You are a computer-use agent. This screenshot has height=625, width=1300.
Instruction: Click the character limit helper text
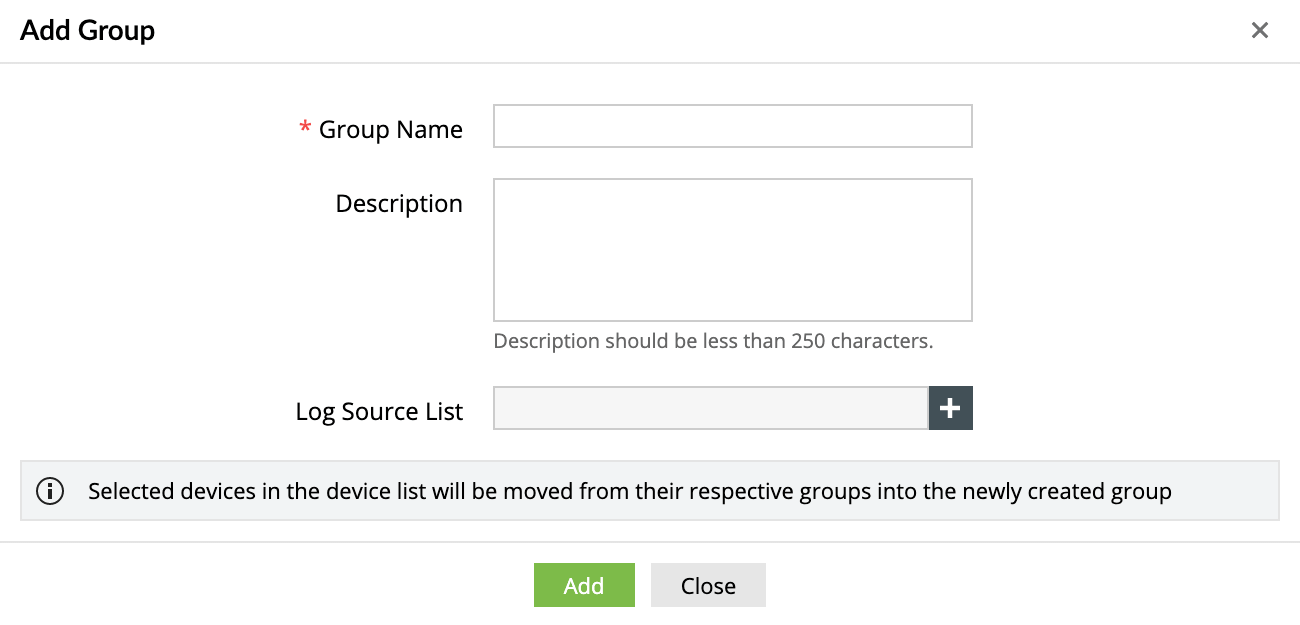[712, 340]
